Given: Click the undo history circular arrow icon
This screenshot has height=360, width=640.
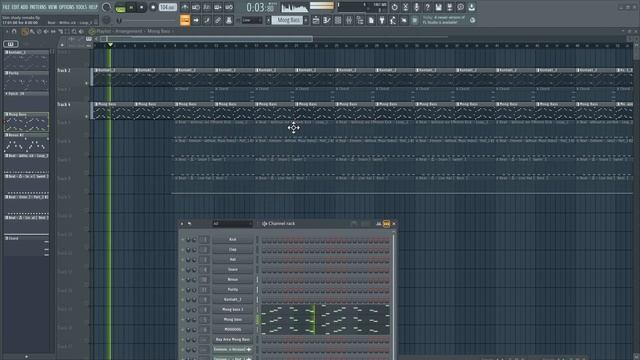Looking at the screenshot, I should [x=394, y=7].
